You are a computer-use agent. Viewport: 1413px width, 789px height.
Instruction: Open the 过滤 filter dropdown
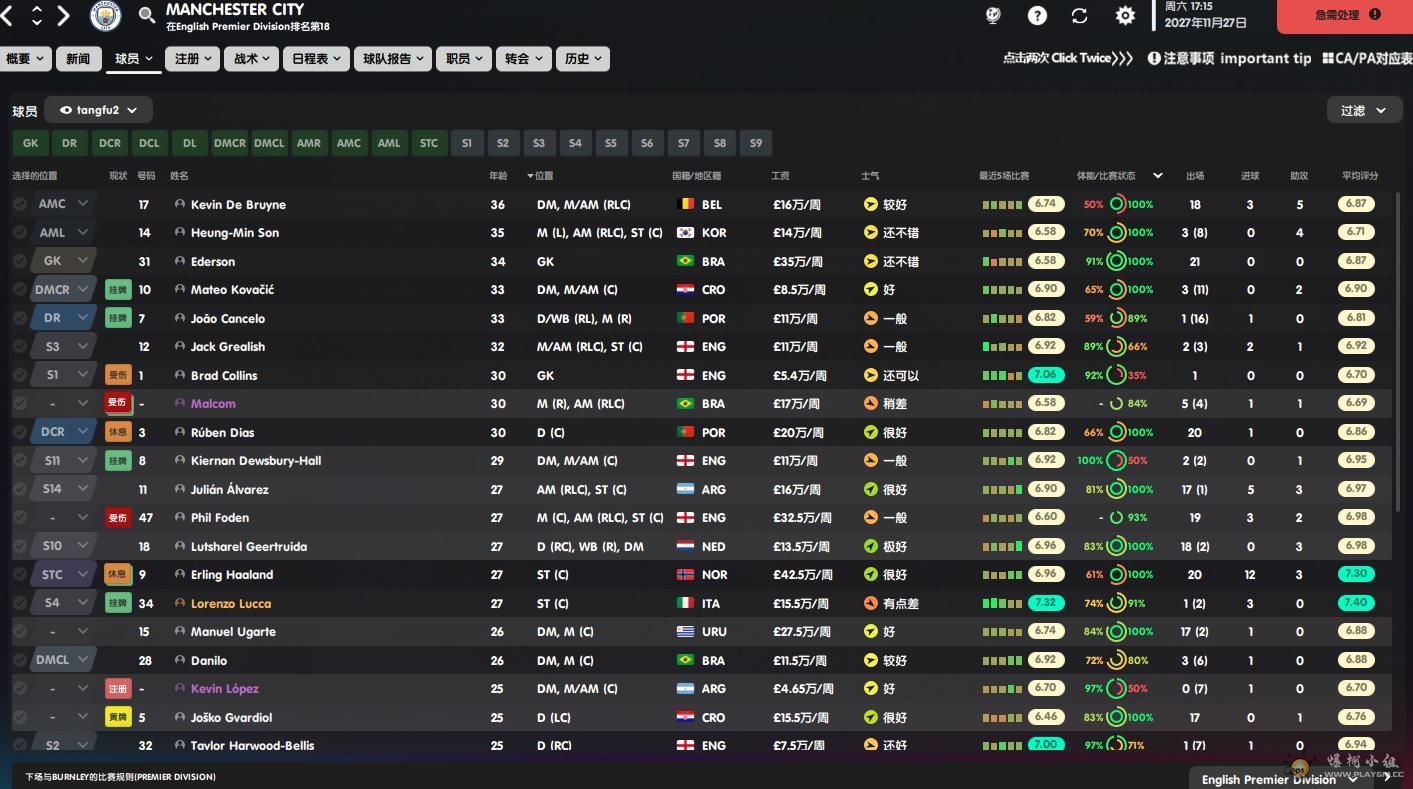point(1363,110)
